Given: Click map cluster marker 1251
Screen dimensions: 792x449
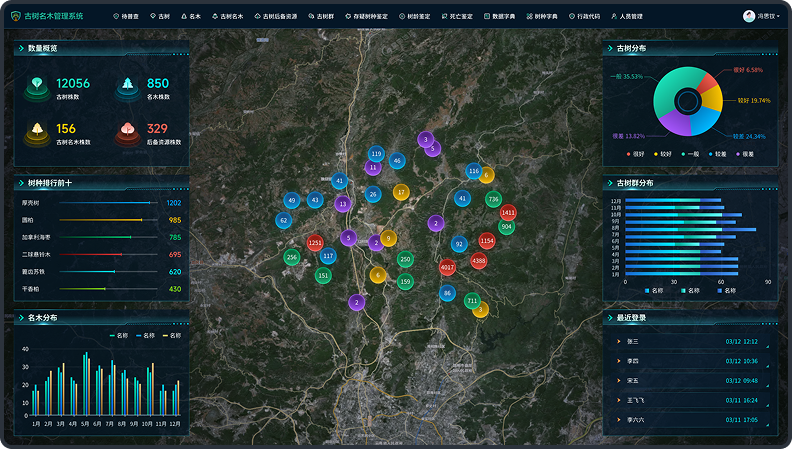Looking at the screenshot, I should [316, 243].
